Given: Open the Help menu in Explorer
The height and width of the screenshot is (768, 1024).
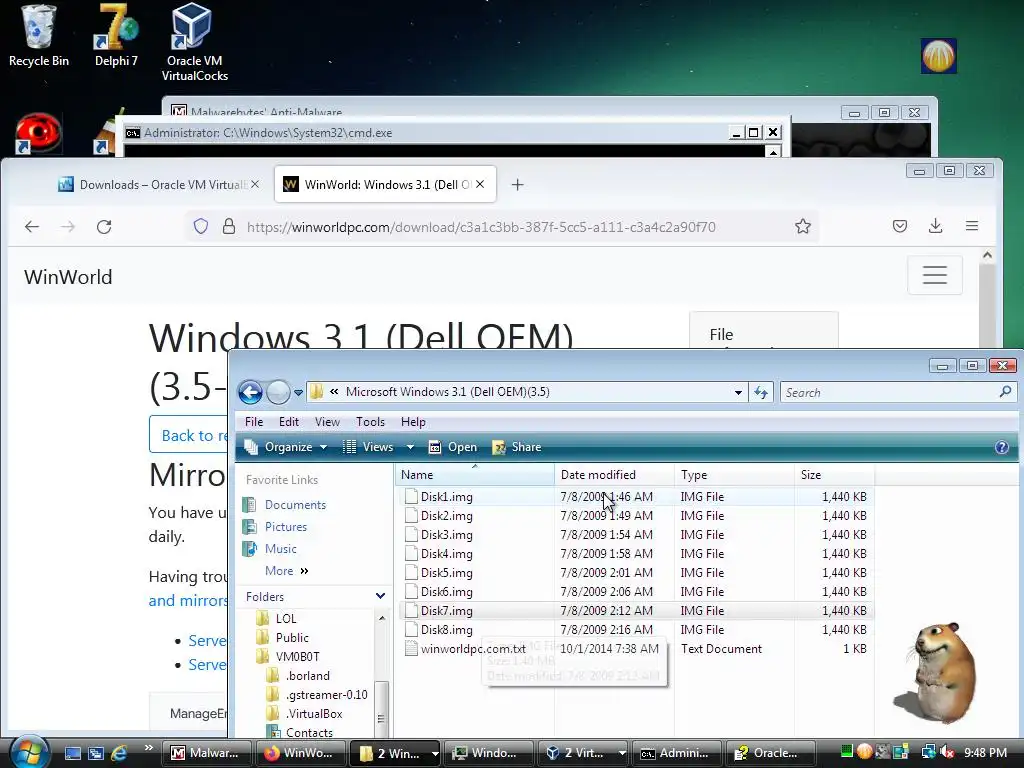Looking at the screenshot, I should [413, 422].
